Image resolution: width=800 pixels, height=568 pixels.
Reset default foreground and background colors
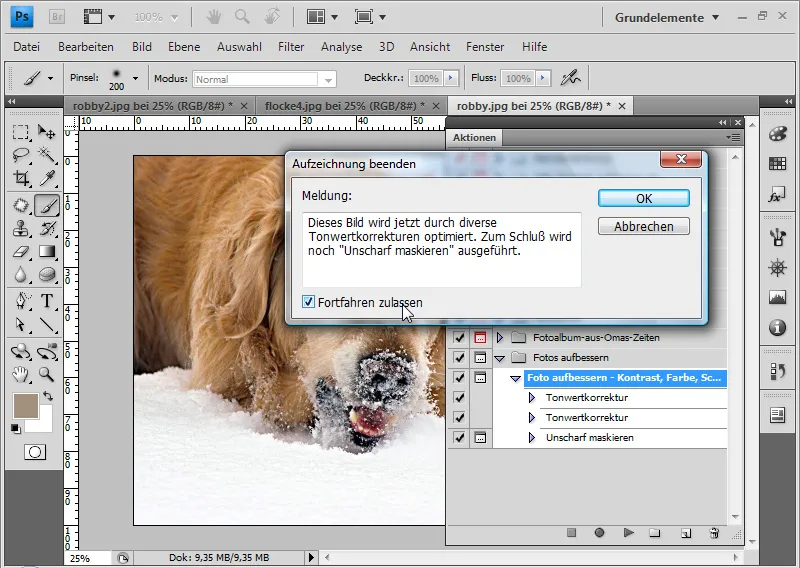tap(16, 429)
